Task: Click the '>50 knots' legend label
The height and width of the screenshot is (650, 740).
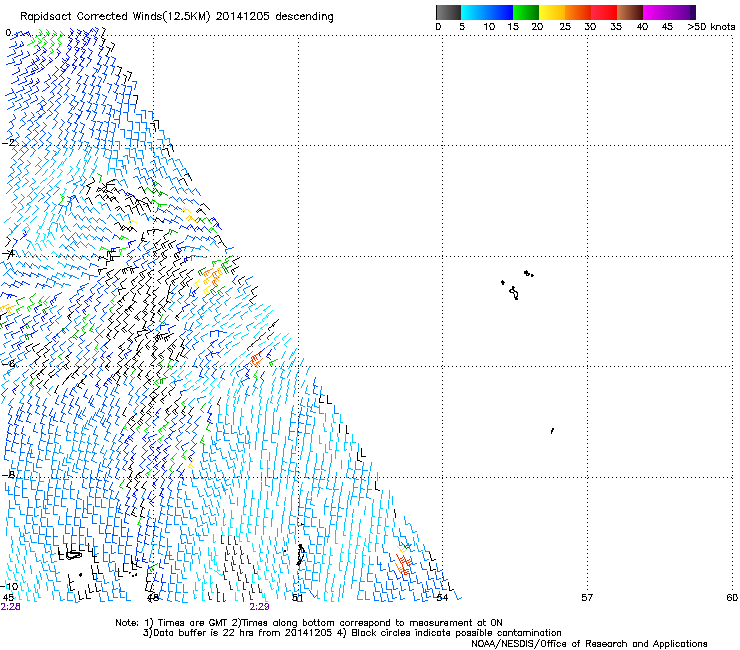Action: point(711,27)
